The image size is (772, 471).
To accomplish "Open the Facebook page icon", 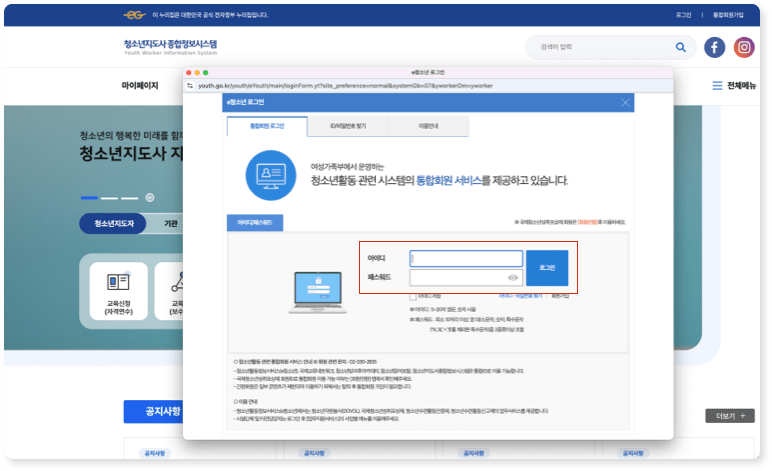I will (714, 47).
